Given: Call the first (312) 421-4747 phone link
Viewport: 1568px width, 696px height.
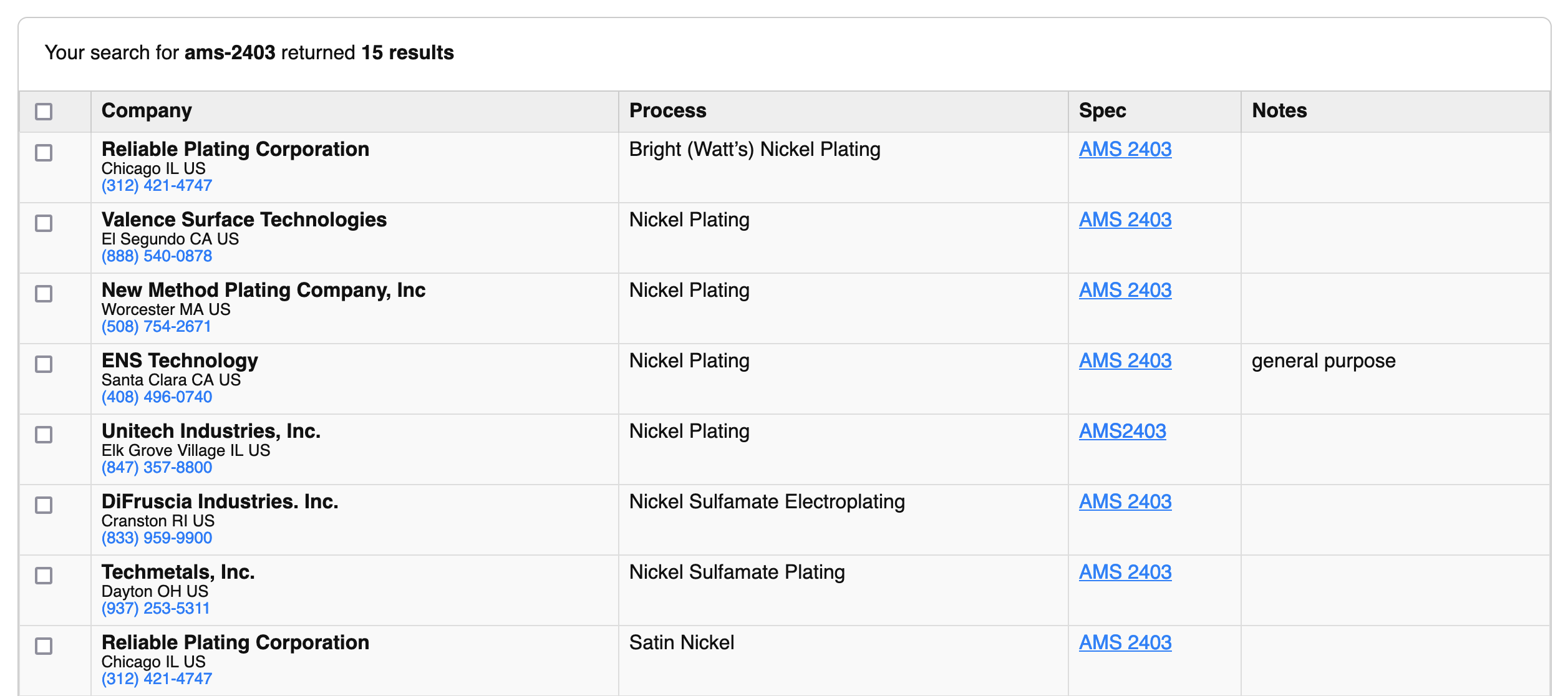Looking at the screenshot, I should click(x=157, y=186).
